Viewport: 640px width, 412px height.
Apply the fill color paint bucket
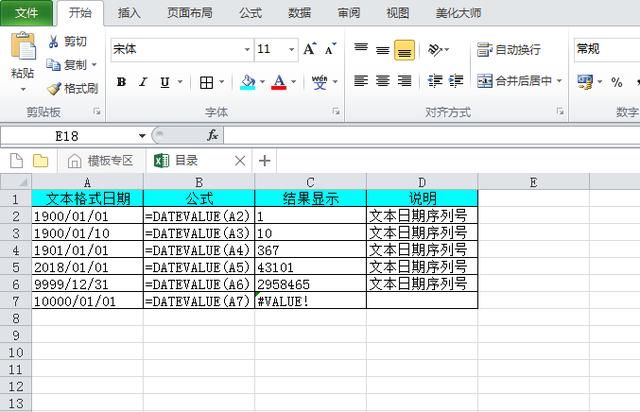point(248,82)
